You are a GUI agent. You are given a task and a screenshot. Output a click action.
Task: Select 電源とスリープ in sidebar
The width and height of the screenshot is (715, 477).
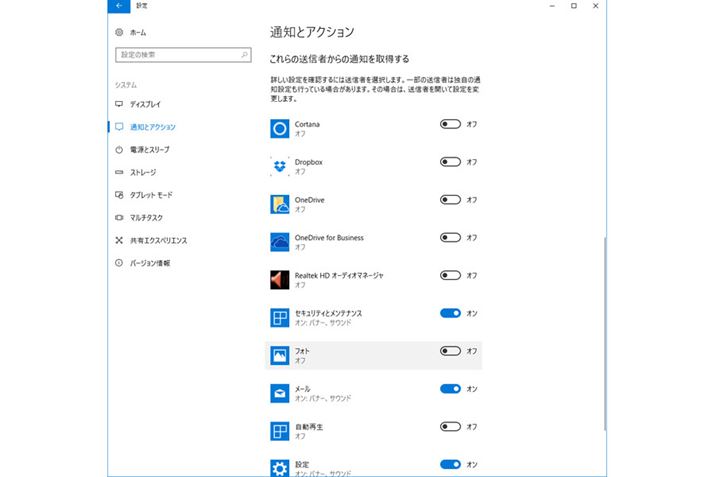click(149, 150)
